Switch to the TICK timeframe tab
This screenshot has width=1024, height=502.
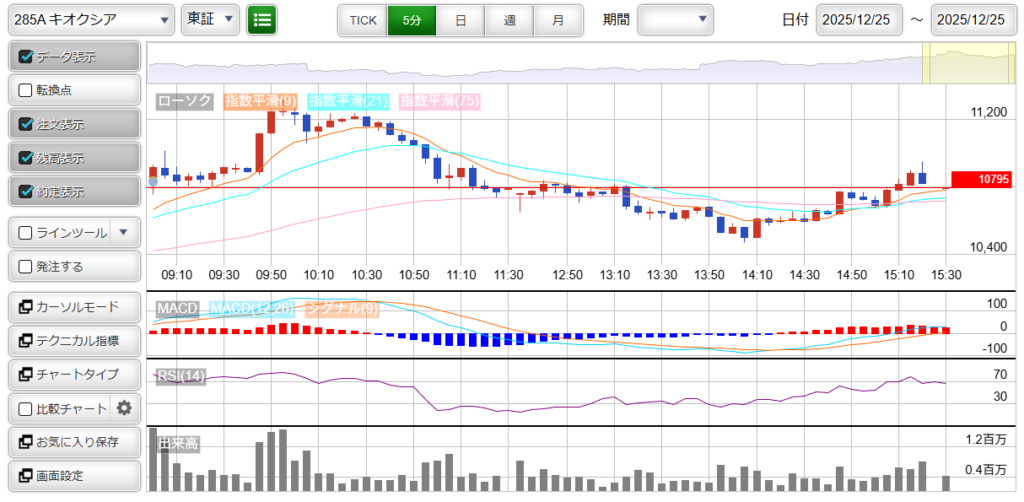coord(363,20)
